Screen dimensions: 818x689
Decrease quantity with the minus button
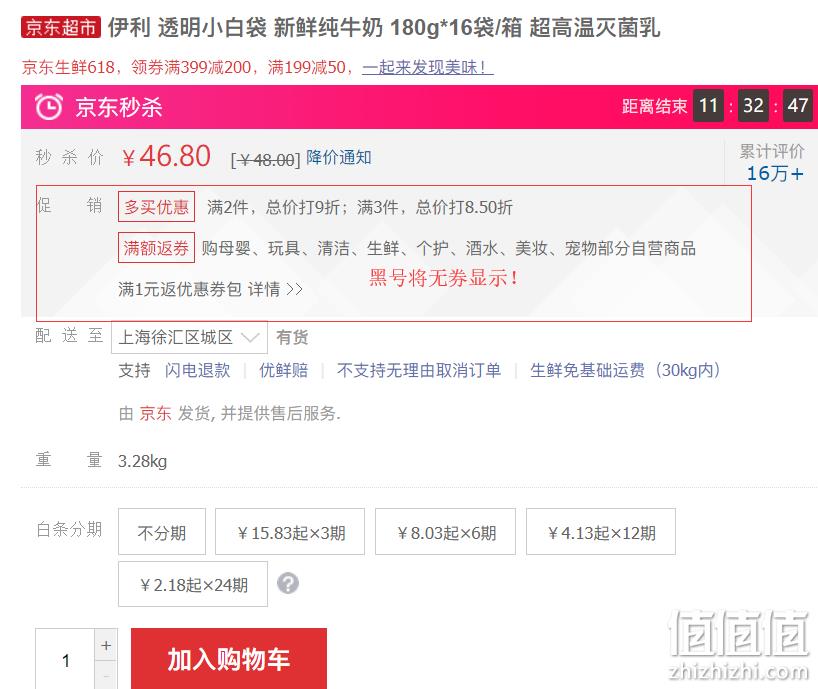[106, 675]
